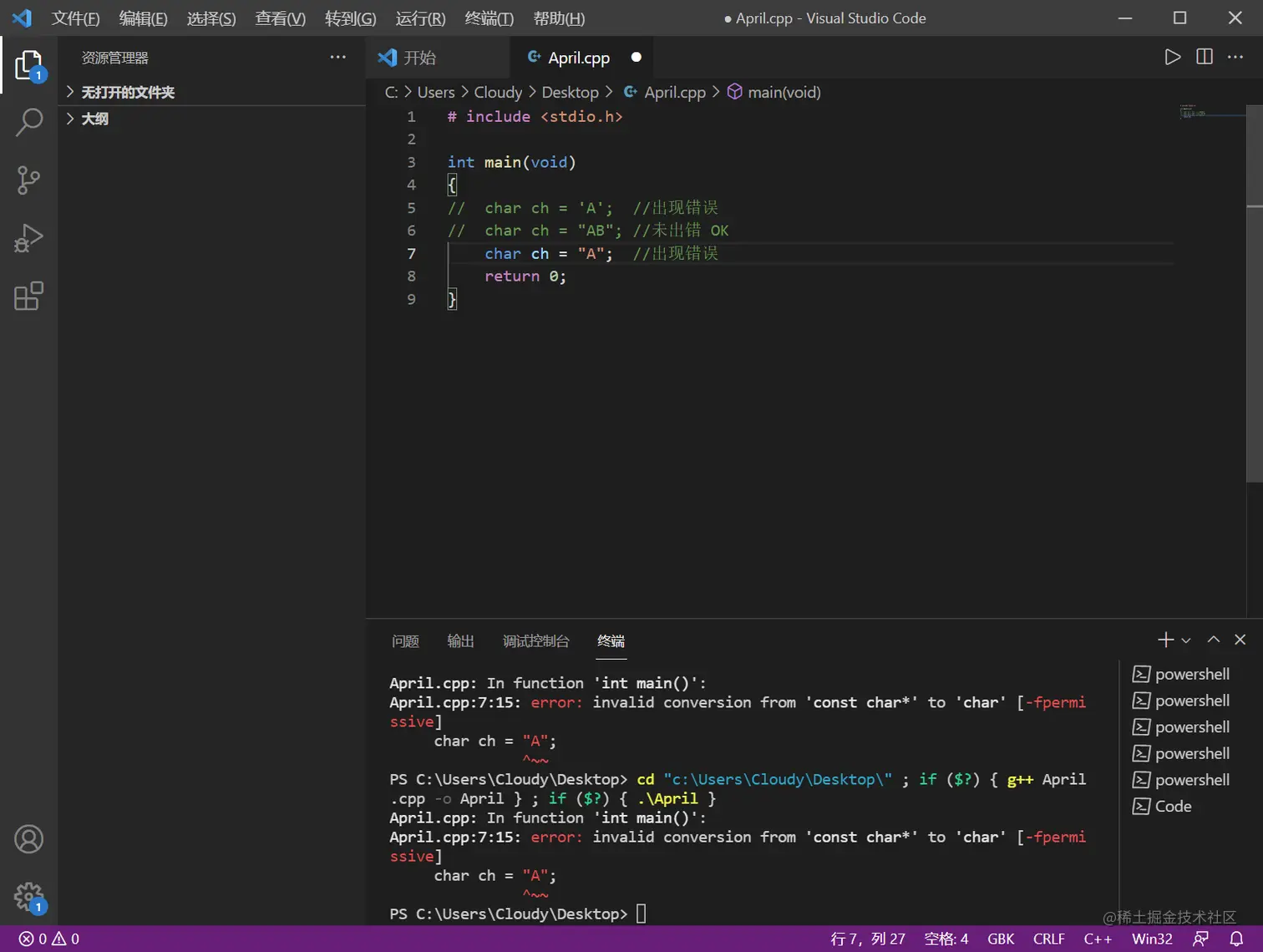Image resolution: width=1263 pixels, height=952 pixels.
Task: Select the Code terminal in list
Action: click(x=1172, y=806)
